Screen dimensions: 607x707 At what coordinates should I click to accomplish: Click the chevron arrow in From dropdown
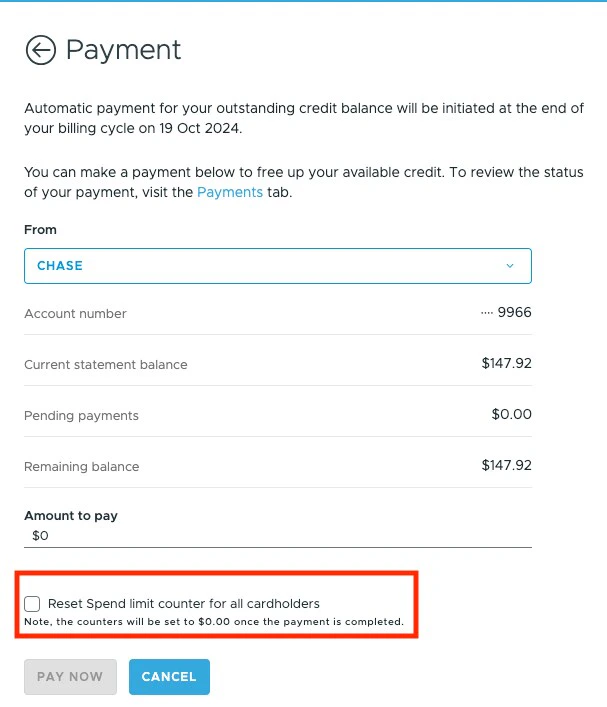tap(510, 266)
